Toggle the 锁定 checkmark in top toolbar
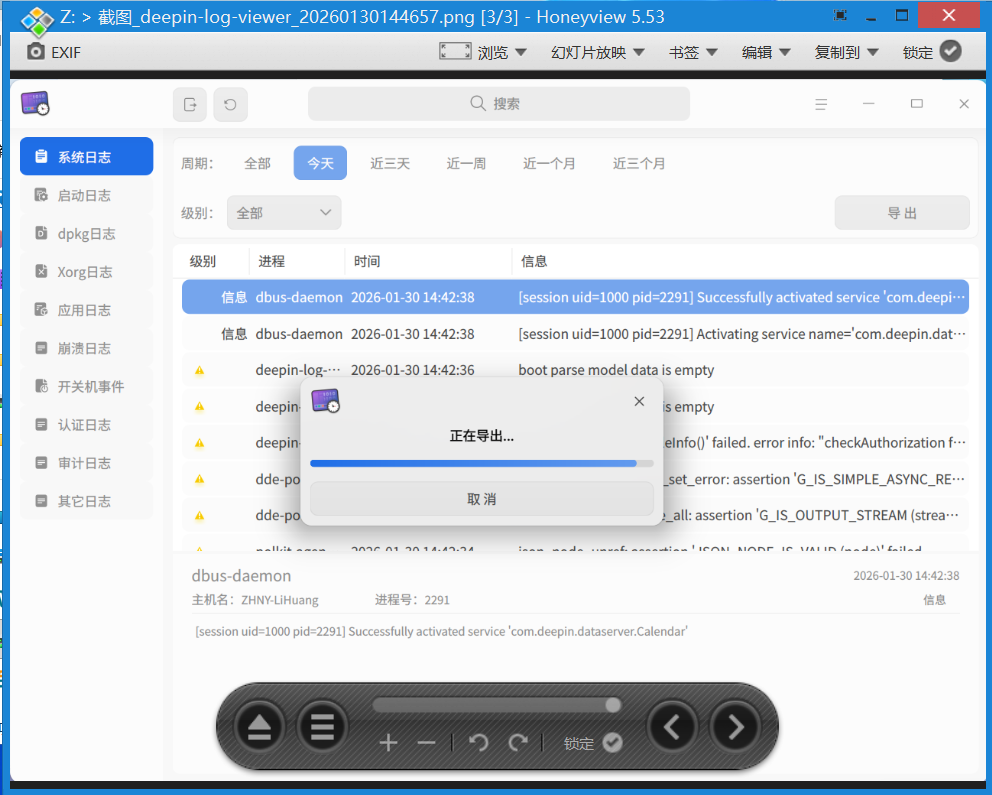992x795 pixels. click(950, 51)
